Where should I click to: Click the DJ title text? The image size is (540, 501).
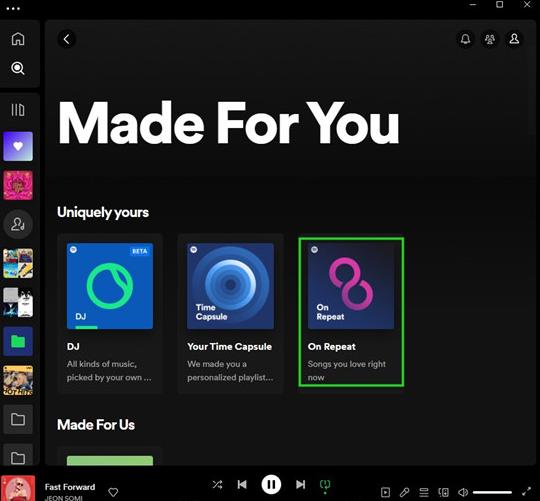tap(73, 346)
